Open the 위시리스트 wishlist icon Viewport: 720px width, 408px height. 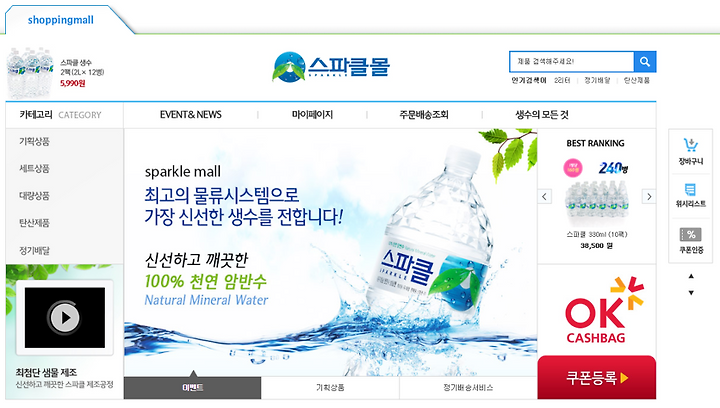pos(690,195)
